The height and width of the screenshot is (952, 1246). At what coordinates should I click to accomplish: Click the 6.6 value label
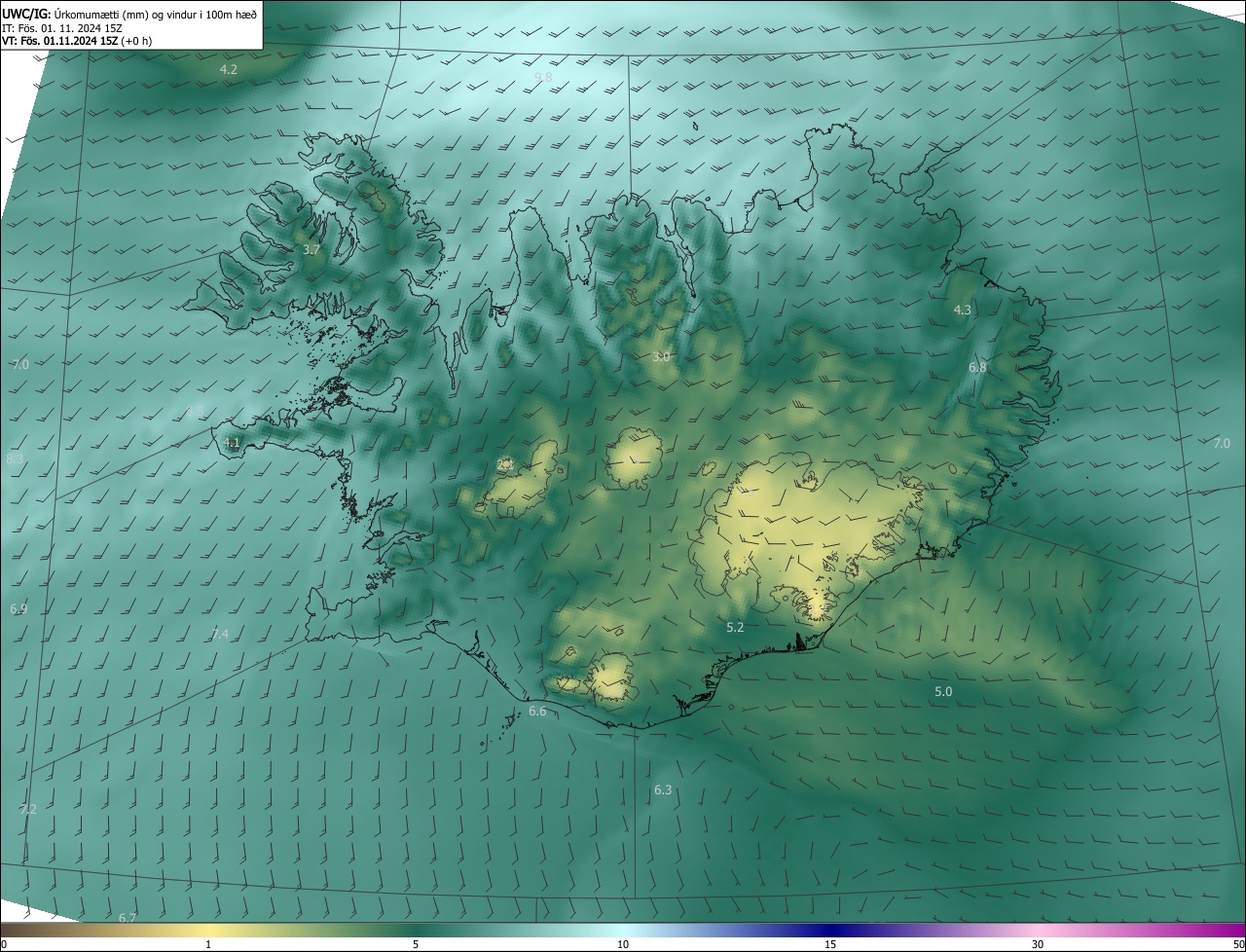[x=537, y=713]
